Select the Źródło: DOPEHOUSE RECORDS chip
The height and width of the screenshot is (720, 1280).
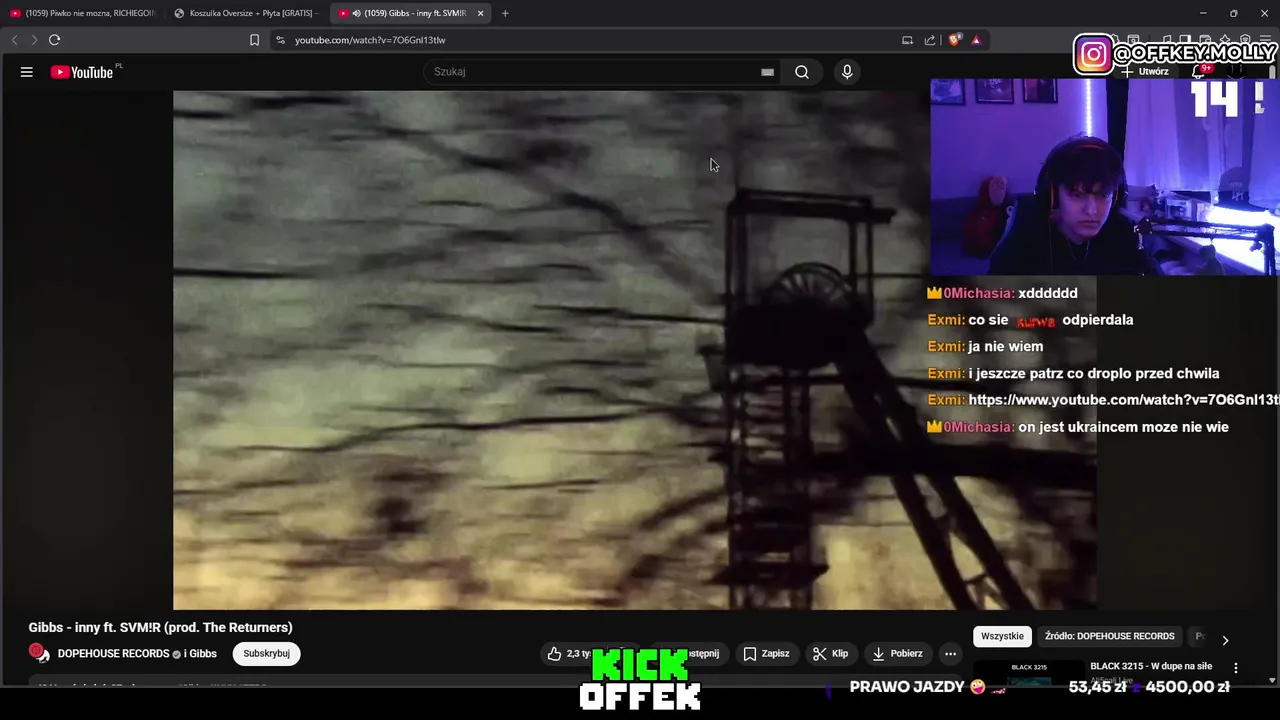click(x=1109, y=636)
